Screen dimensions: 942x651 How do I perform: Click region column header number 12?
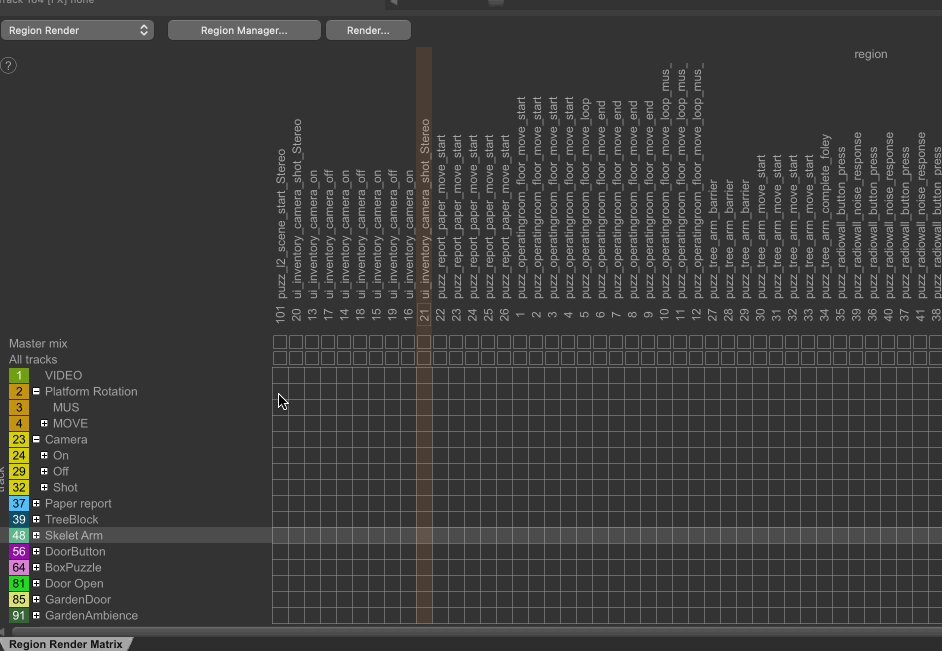(696, 315)
